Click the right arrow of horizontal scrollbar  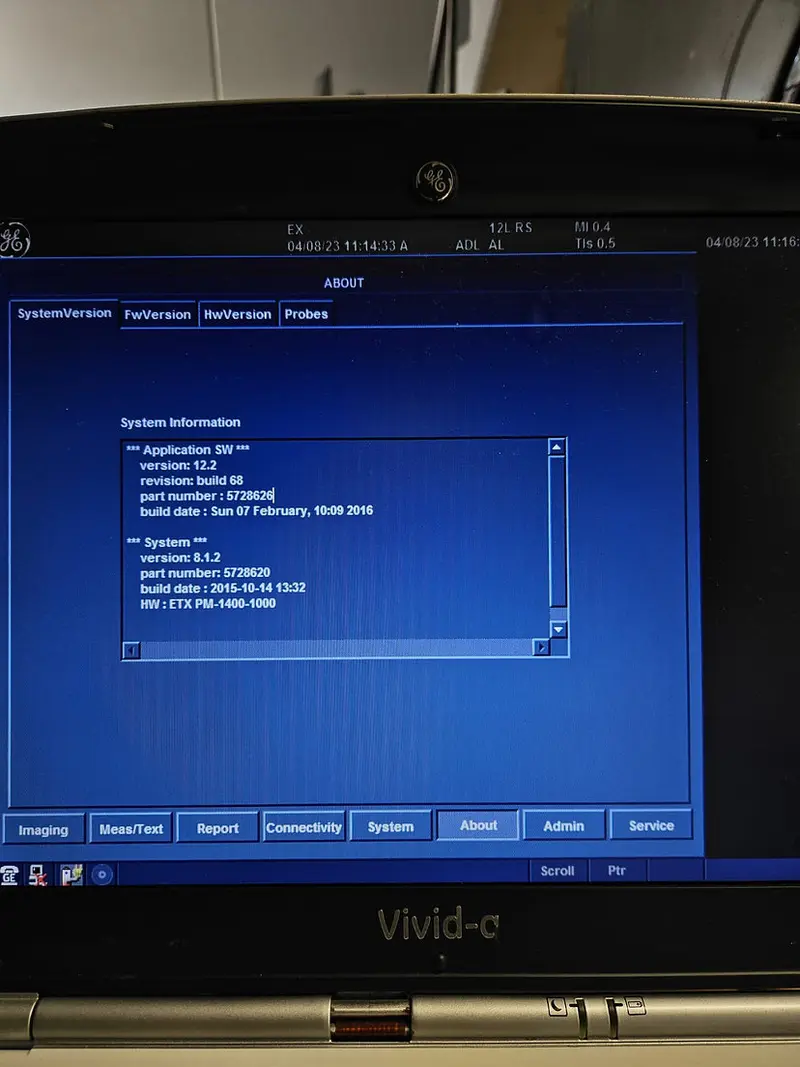point(541,647)
